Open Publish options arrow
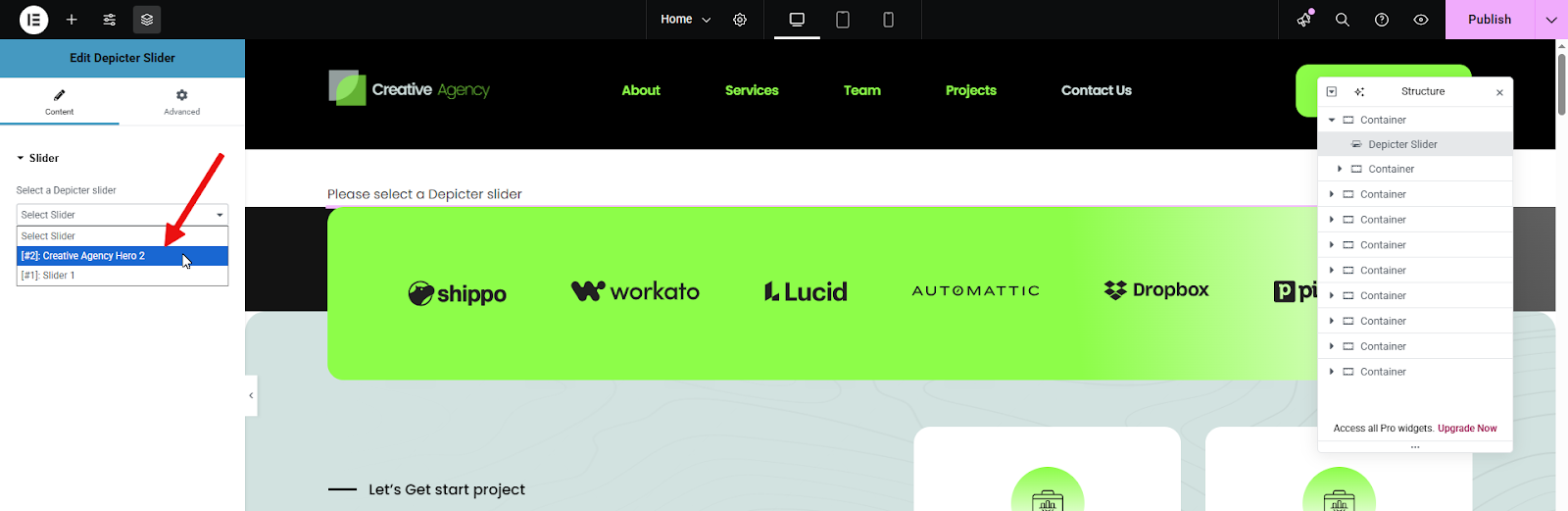The width and height of the screenshot is (1568, 511). click(x=1551, y=20)
